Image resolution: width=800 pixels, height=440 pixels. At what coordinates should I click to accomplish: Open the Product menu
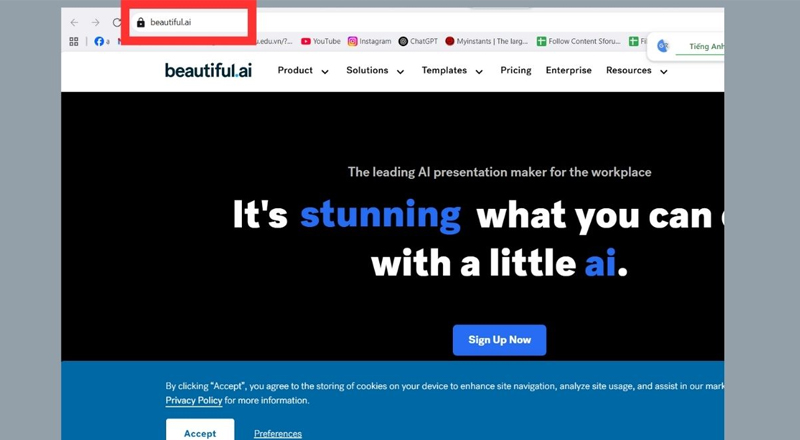tap(295, 70)
